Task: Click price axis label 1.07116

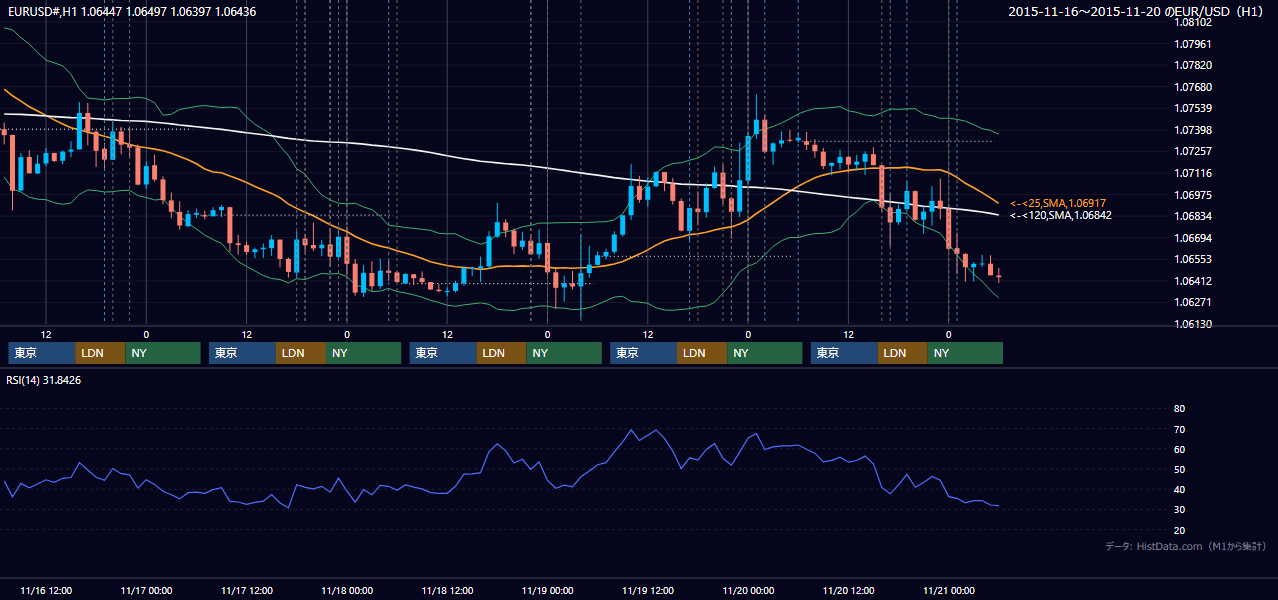Action: pyautogui.click(x=1192, y=173)
